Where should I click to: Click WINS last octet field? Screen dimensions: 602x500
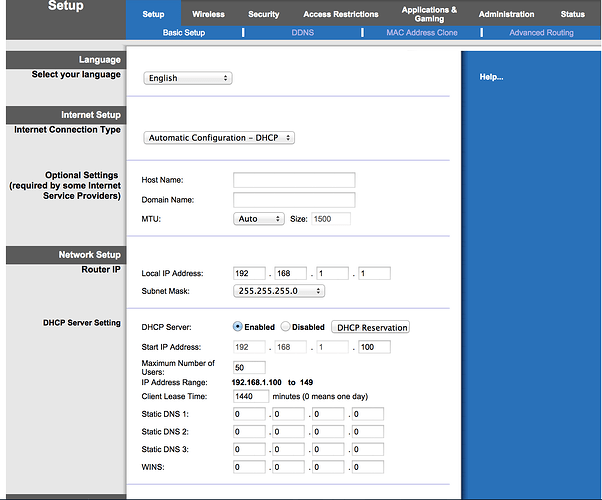368,467
